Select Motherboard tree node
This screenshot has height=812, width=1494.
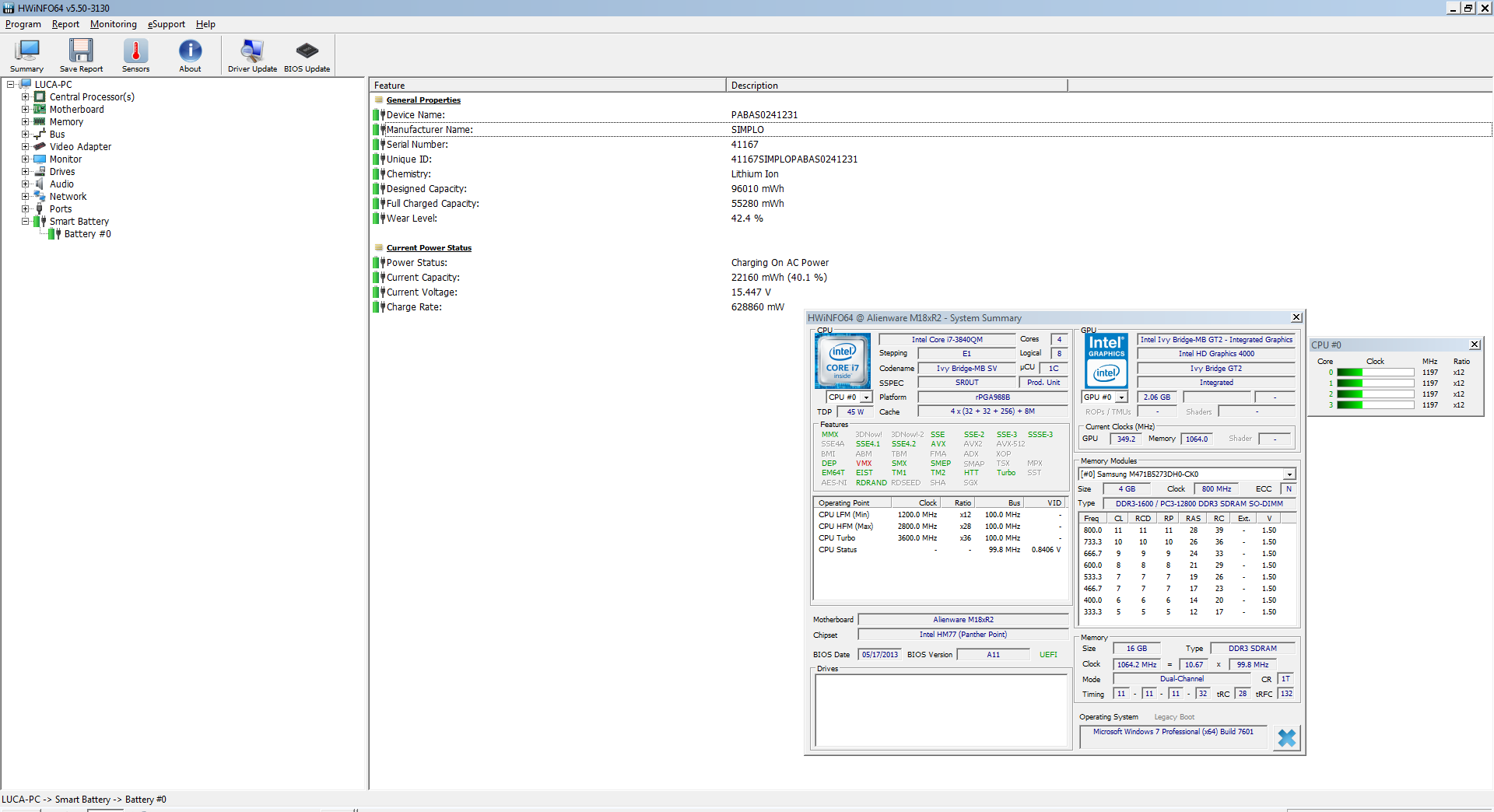[x=76, y=110]
